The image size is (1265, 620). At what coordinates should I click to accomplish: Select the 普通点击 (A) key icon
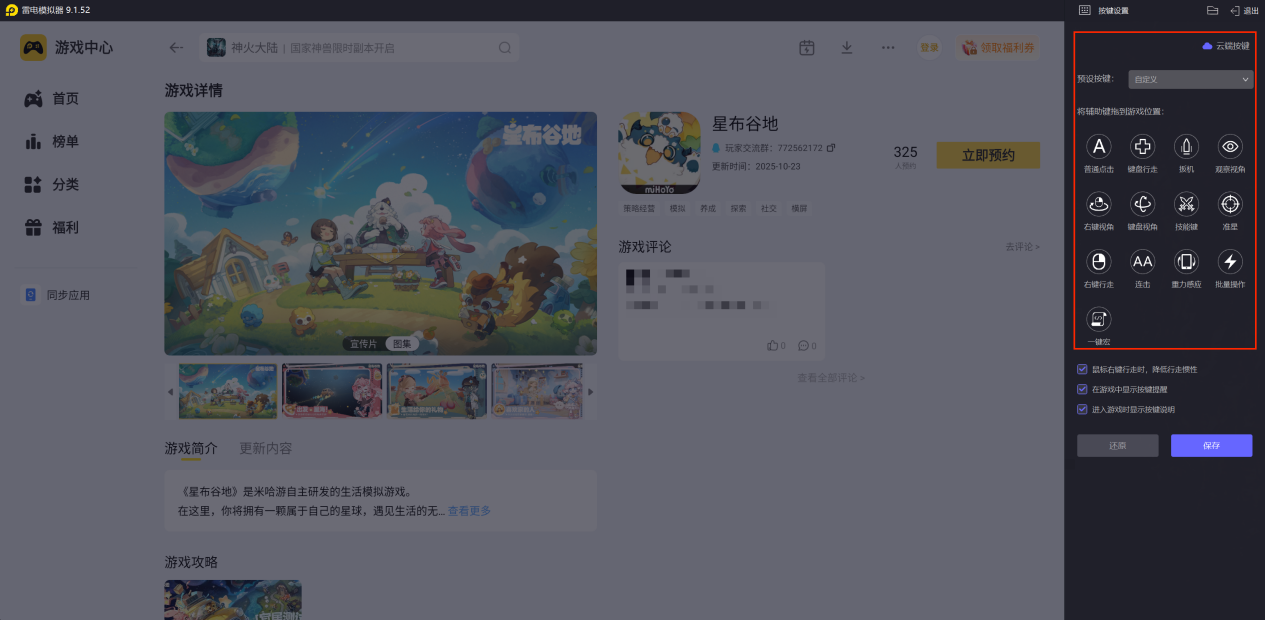1099,147
